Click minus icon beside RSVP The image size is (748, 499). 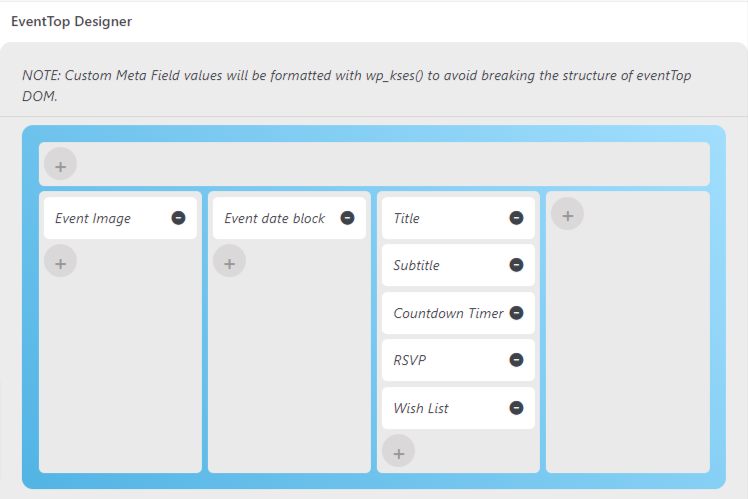(516, 360)
